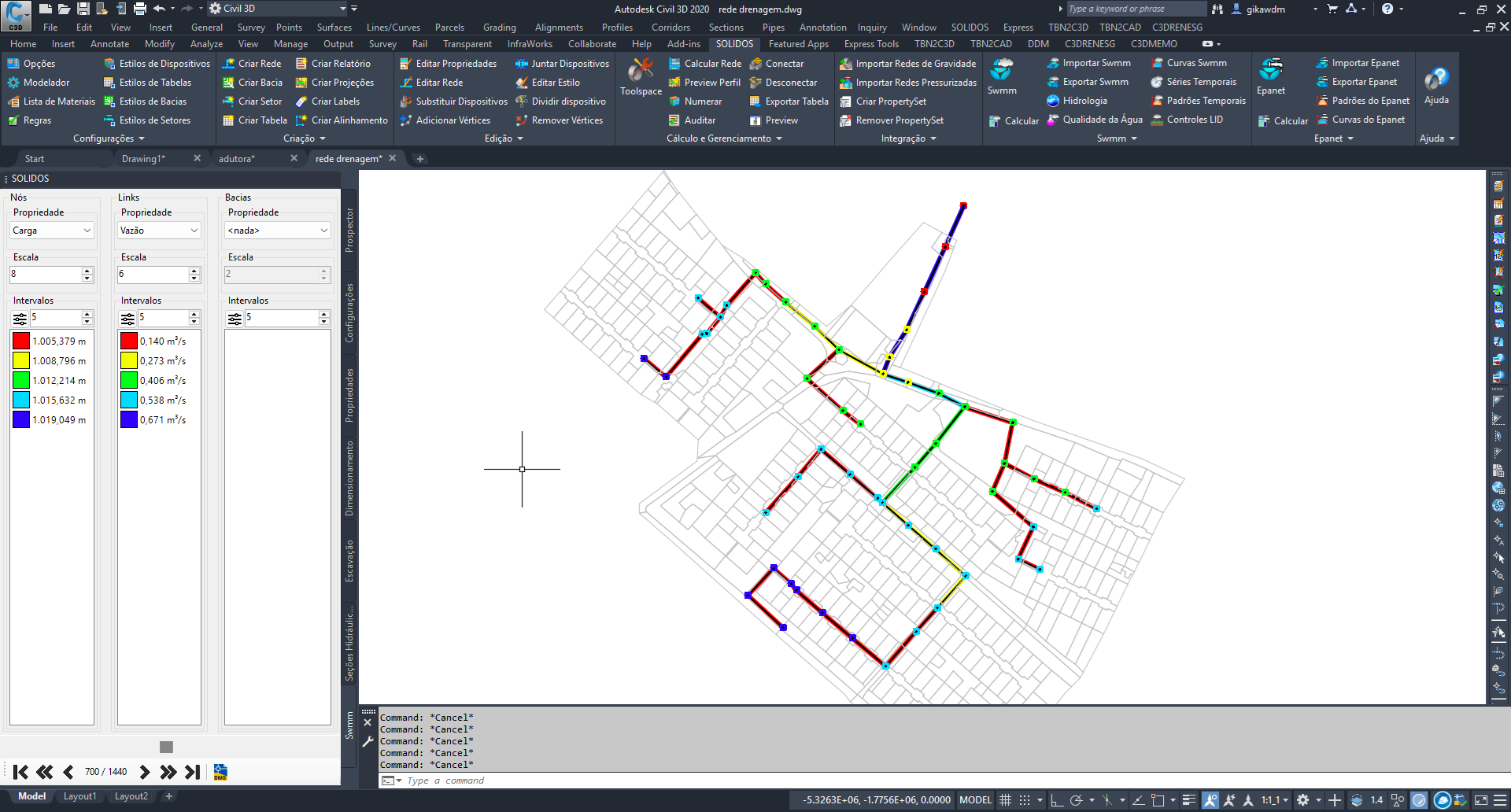Click the Calcular Rede tool

click(704, 64)
